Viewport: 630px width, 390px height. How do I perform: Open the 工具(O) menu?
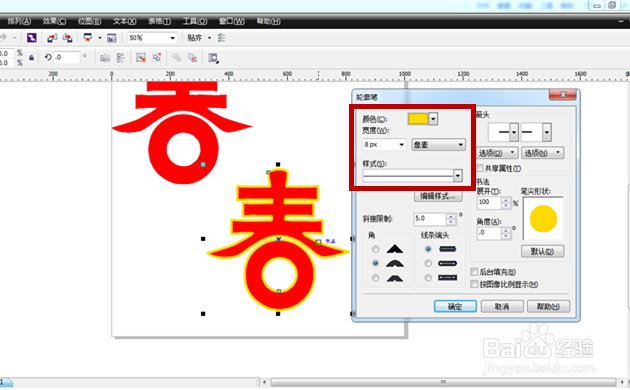pos(195,21)
